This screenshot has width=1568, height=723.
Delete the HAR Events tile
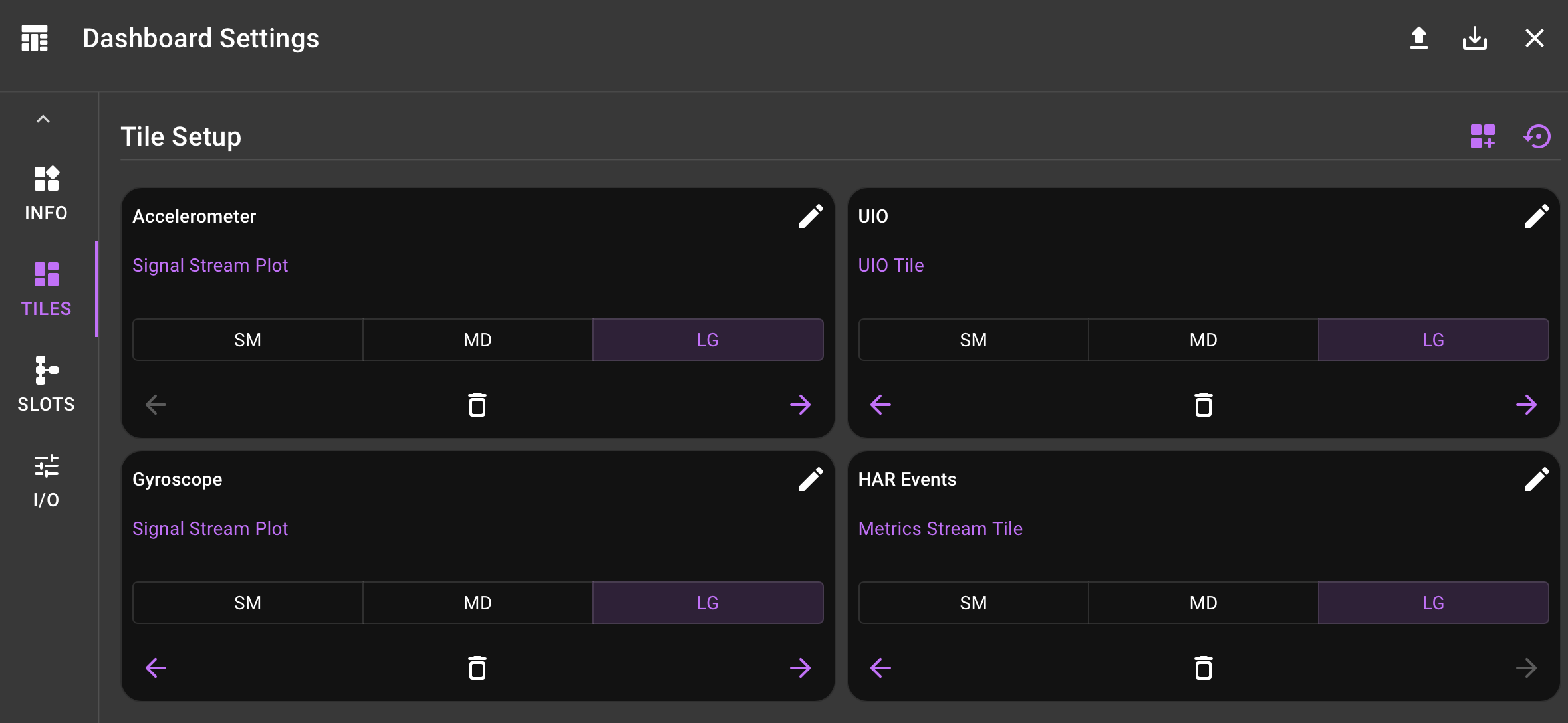[x=1203, y=667]
